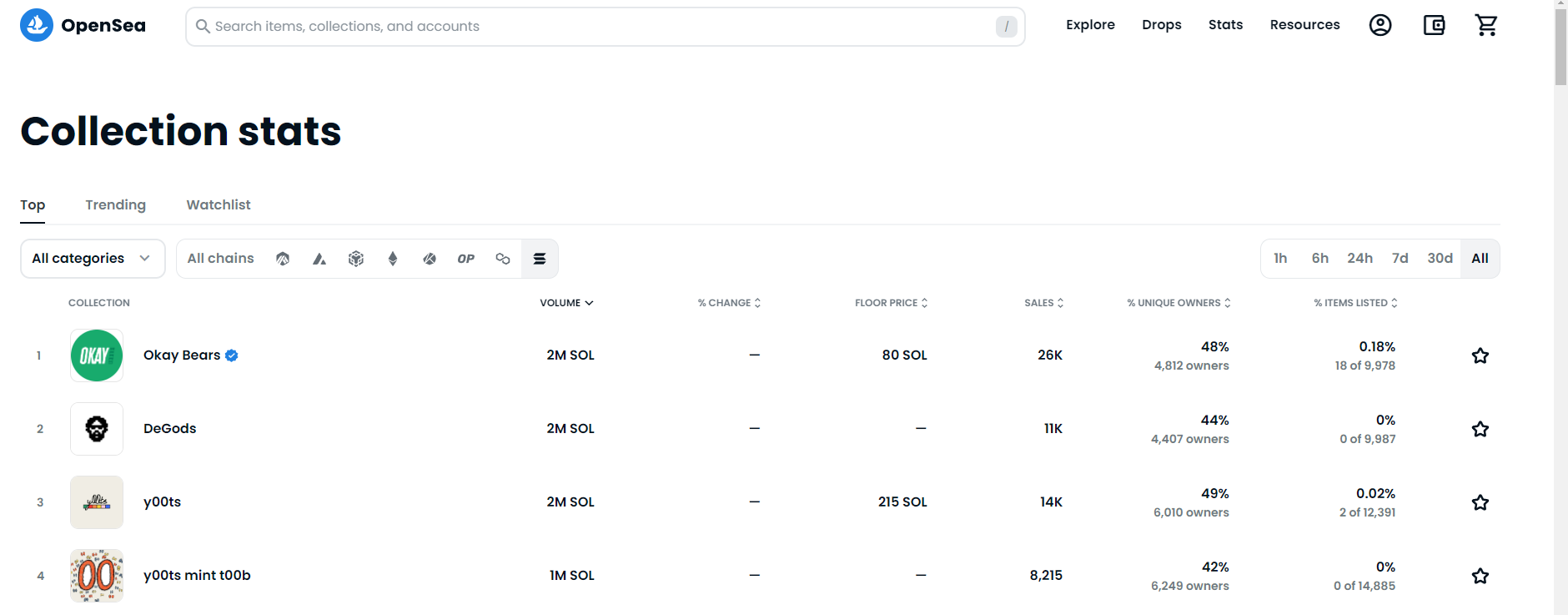1568x615 pixels.
Task: Open the wallet icon in header
Action: tap(1434, 25)
